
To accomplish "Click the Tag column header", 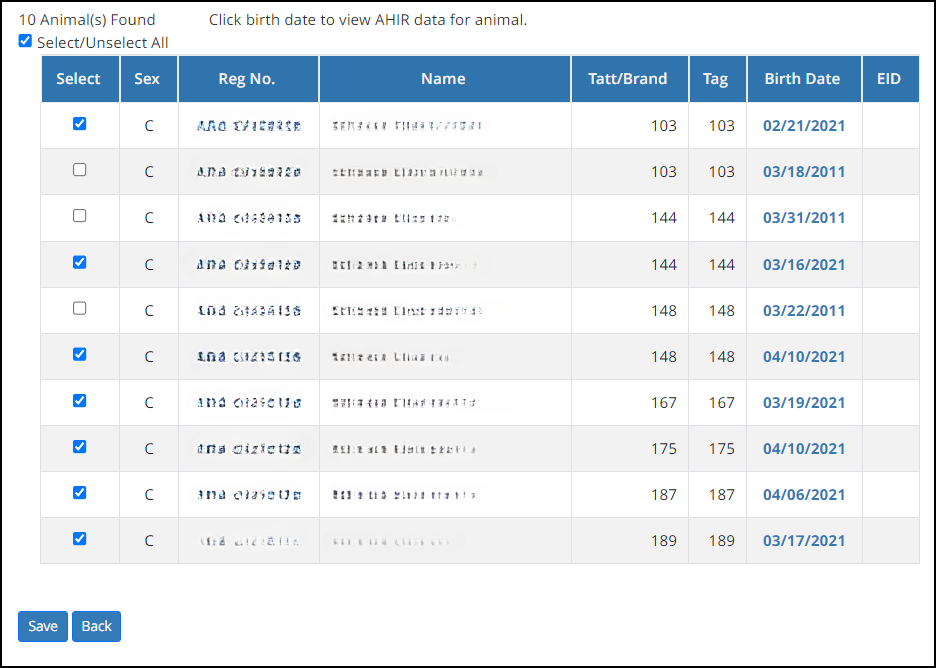I will pos(718,79).
